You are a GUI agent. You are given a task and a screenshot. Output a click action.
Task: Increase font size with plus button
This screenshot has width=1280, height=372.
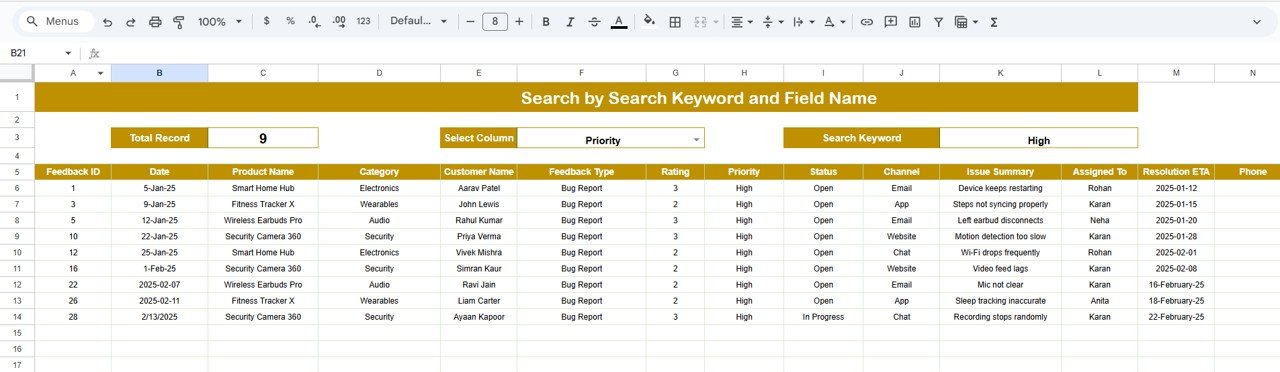pyautogui.click(x=519, y=21)
